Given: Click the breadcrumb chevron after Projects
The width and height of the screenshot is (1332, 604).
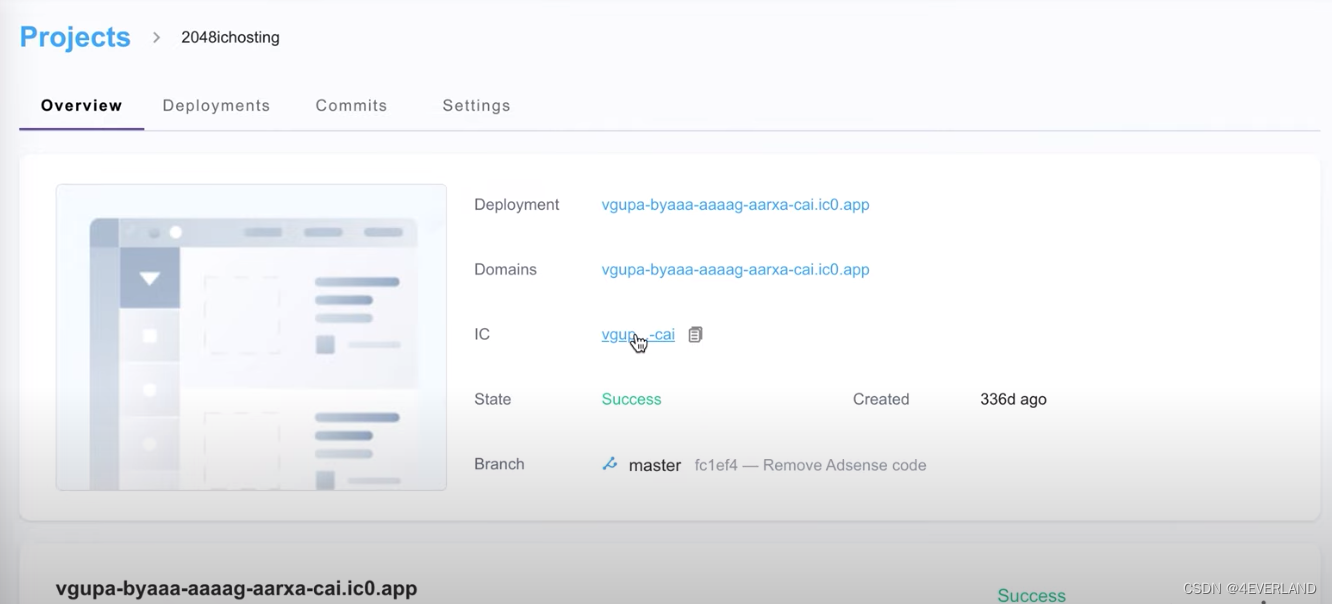Looking at the screenshot, I should (156, 37).
